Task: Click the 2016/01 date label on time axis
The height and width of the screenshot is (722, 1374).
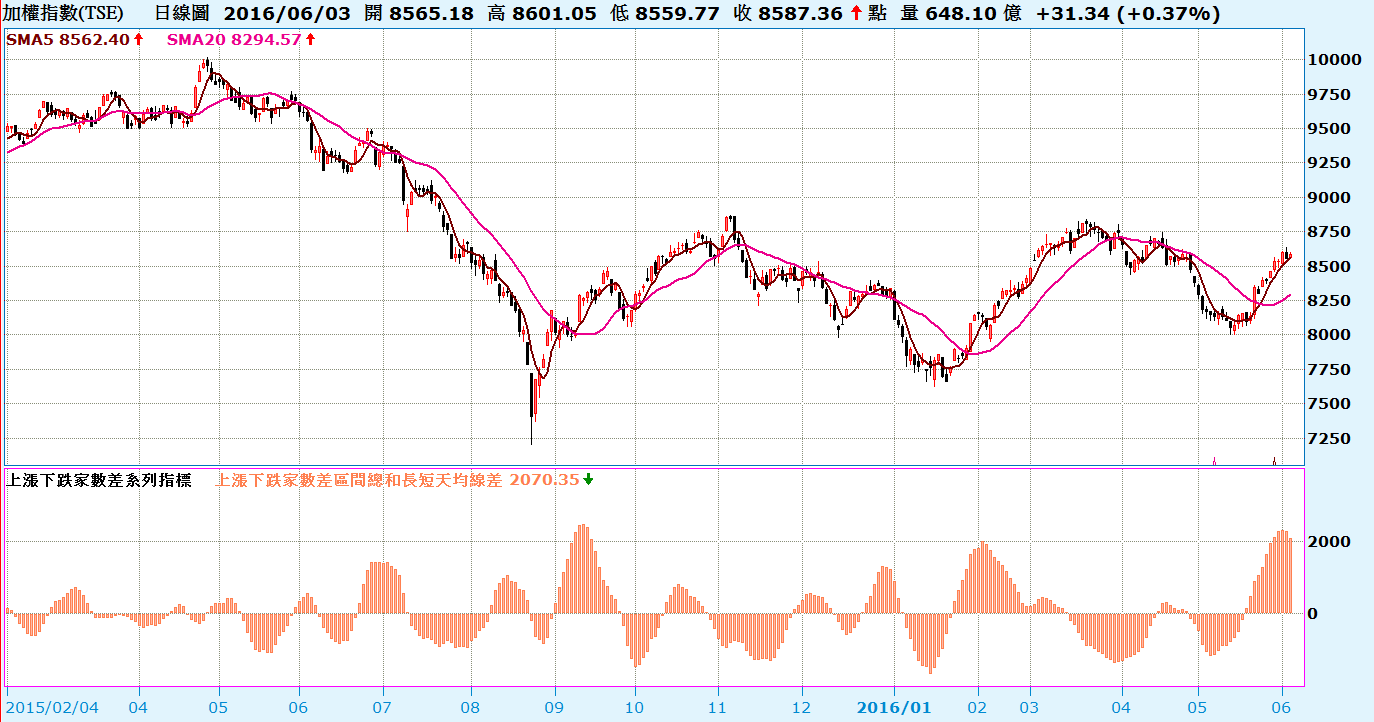Action: (894, 707)
